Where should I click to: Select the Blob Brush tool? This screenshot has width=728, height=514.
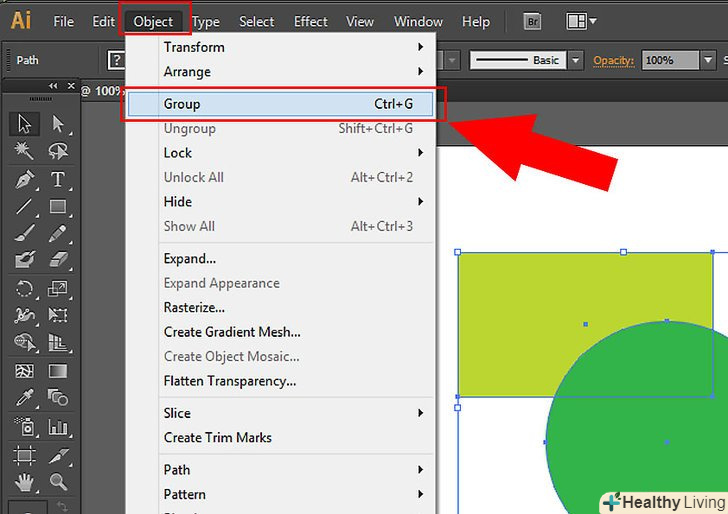[24, 260]
